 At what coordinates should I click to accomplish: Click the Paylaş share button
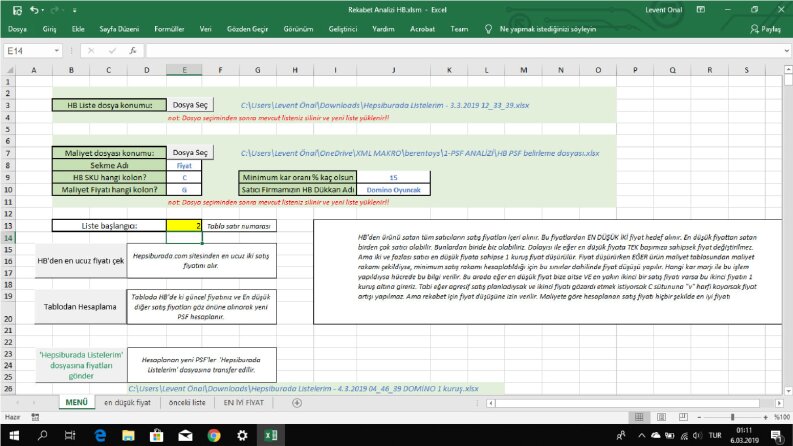coord(766,29)
